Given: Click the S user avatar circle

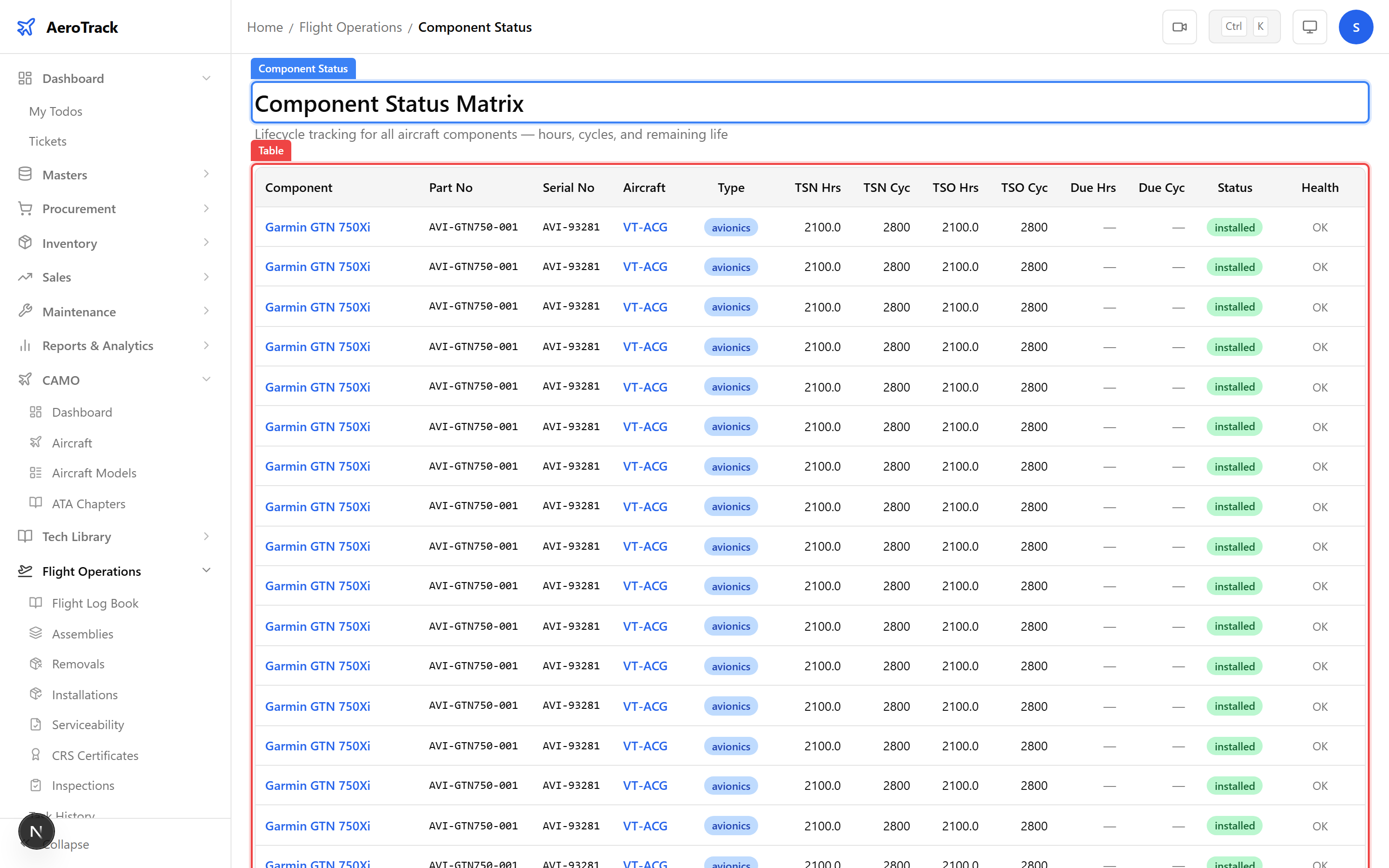Looking at the screenshot, I should (x=1356, y=27).
